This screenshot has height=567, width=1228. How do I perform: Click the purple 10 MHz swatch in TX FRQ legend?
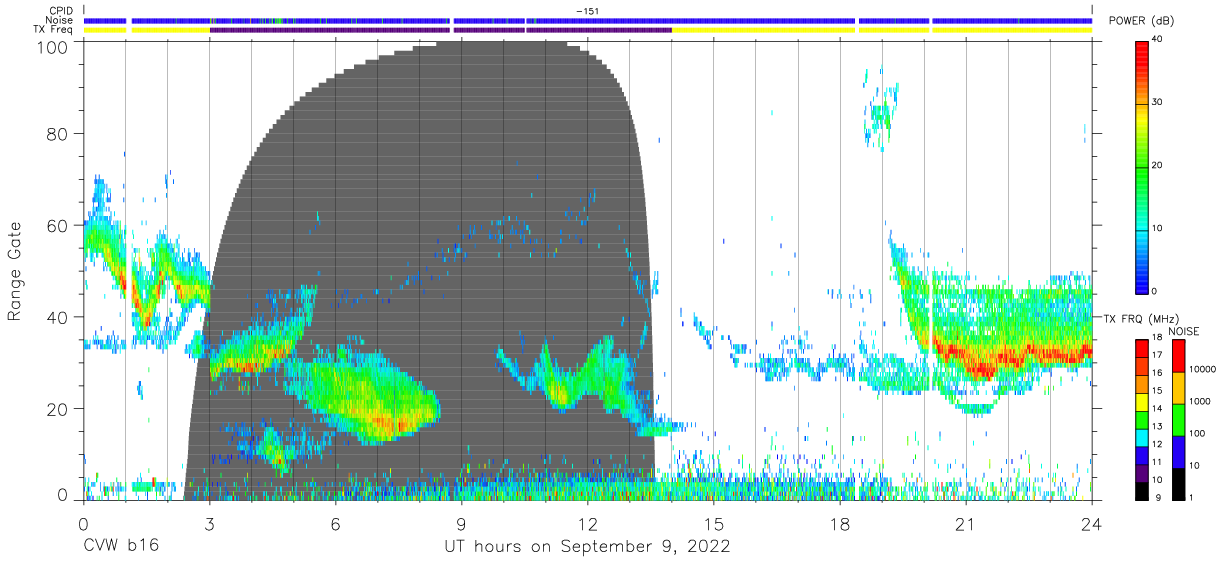coord(1142,471)
